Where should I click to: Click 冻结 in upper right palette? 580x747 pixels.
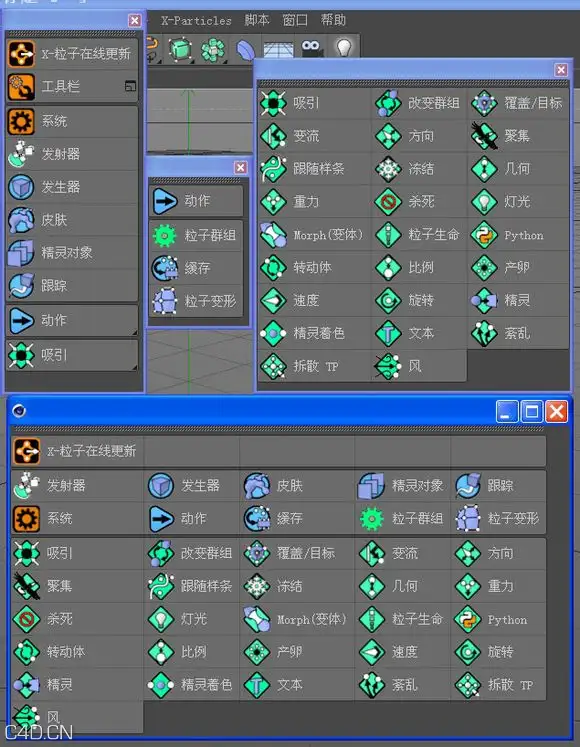[419, 169]
